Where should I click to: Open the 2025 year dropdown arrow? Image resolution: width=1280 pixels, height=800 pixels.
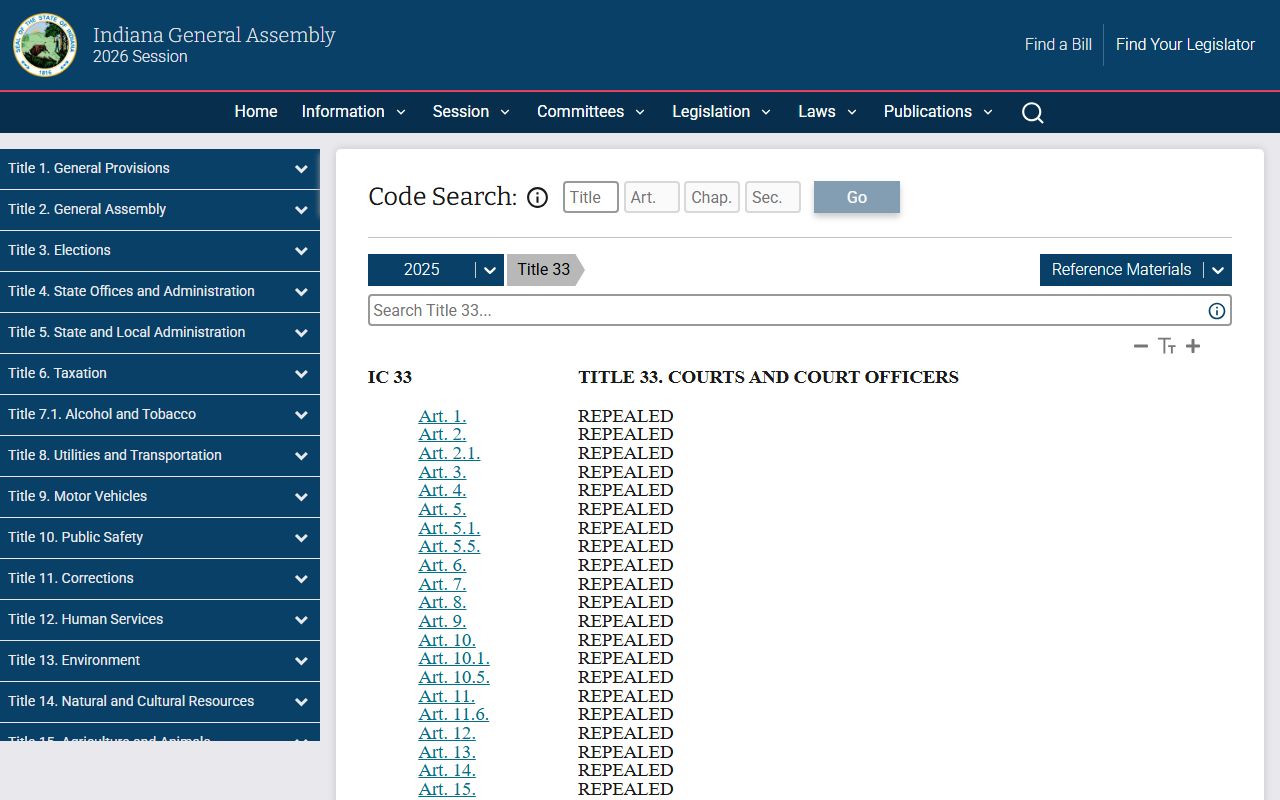pyautogui.click(x=489, y=270)
